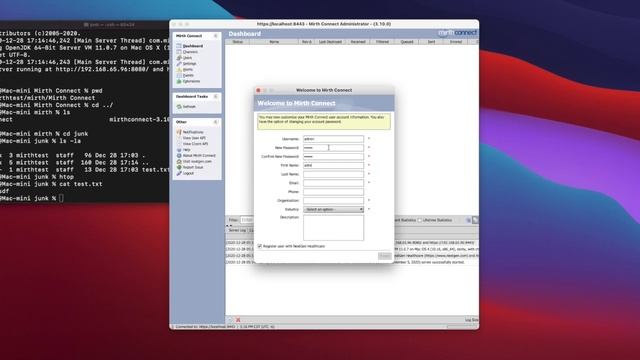Click the red X clear log icon

(x=238, y=320)
